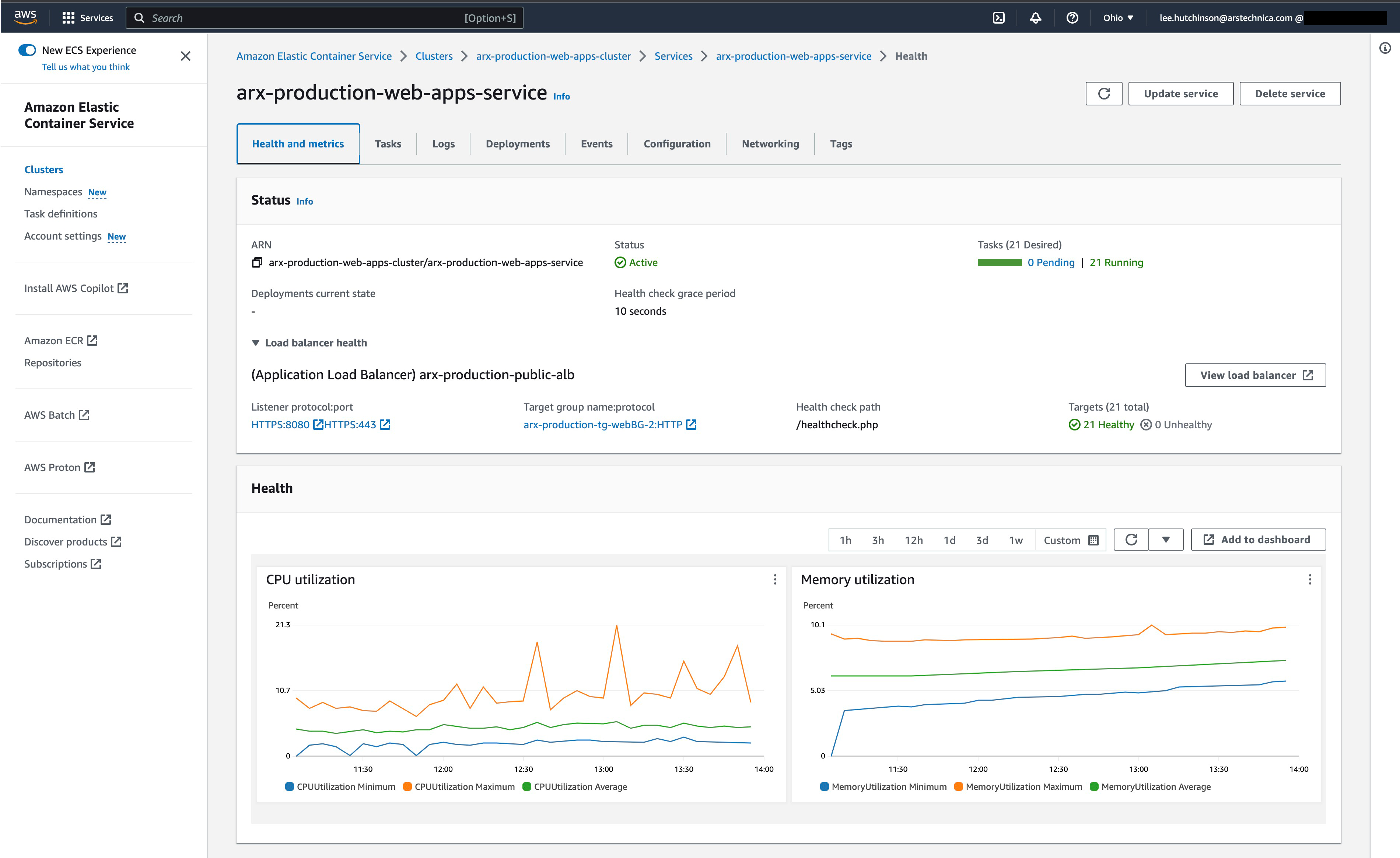Toggle MemoryUtilization Average legend series
The image size is (1400, 858).
click(x=1150, y=787)
